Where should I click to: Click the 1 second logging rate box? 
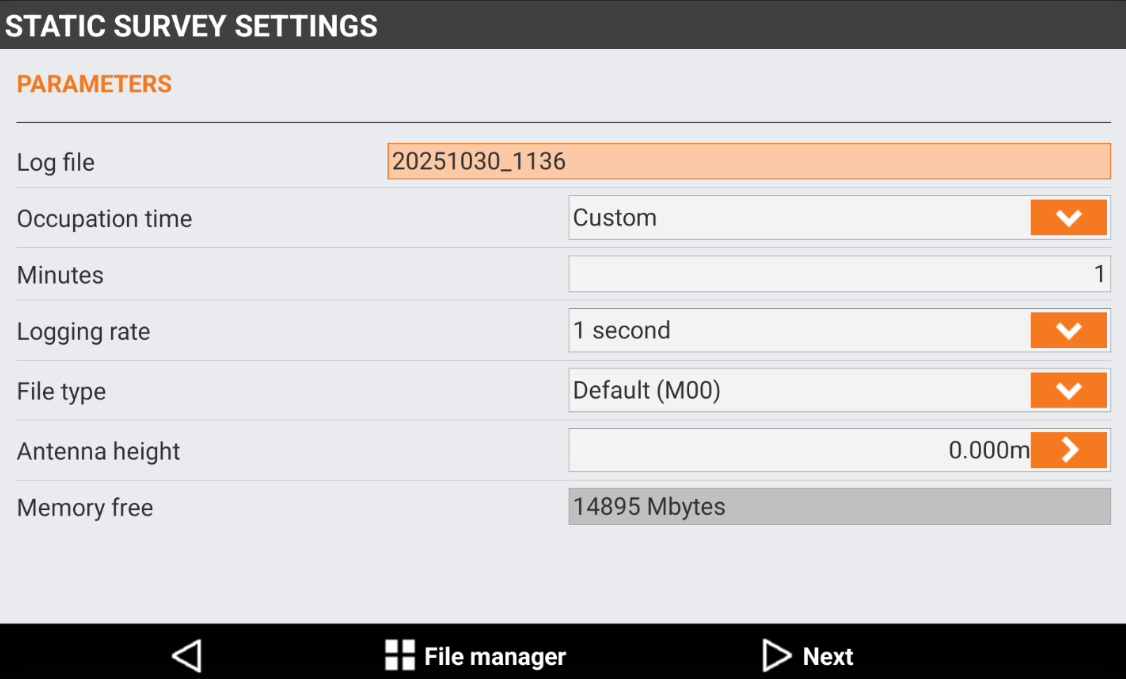[x=798, y=330]
